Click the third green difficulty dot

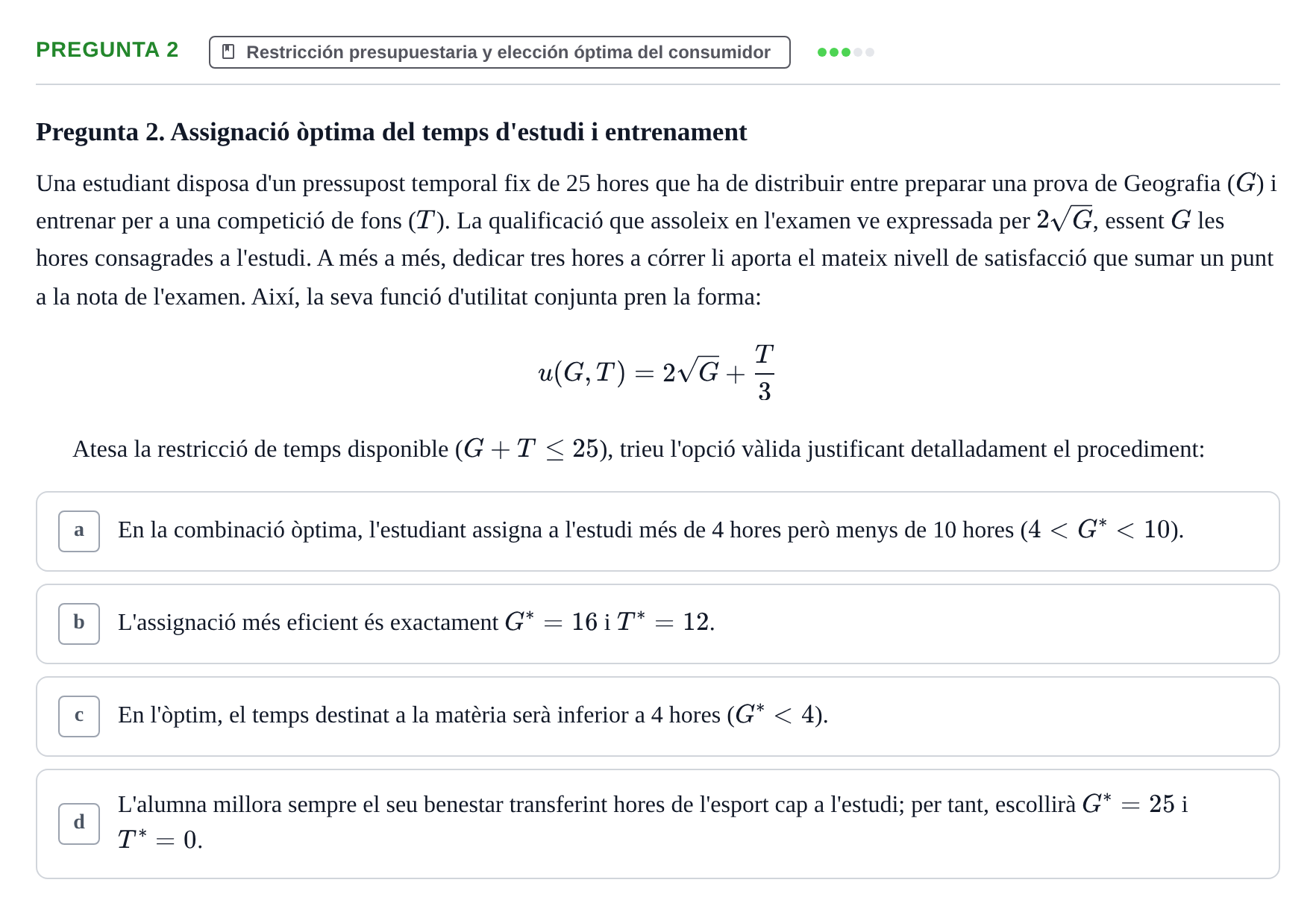point(846,52)
